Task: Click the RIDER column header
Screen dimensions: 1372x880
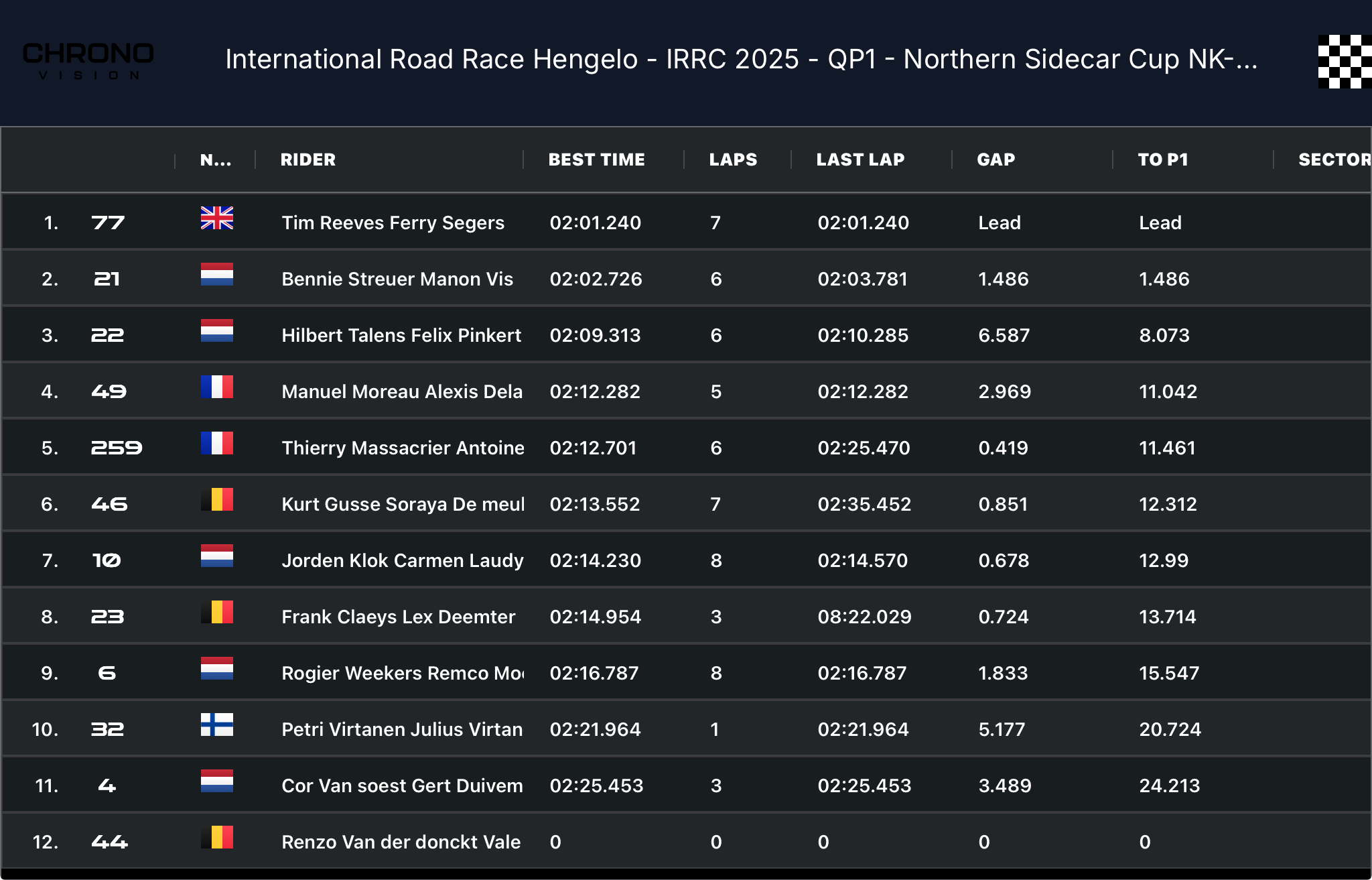Action: click(308, 160)
